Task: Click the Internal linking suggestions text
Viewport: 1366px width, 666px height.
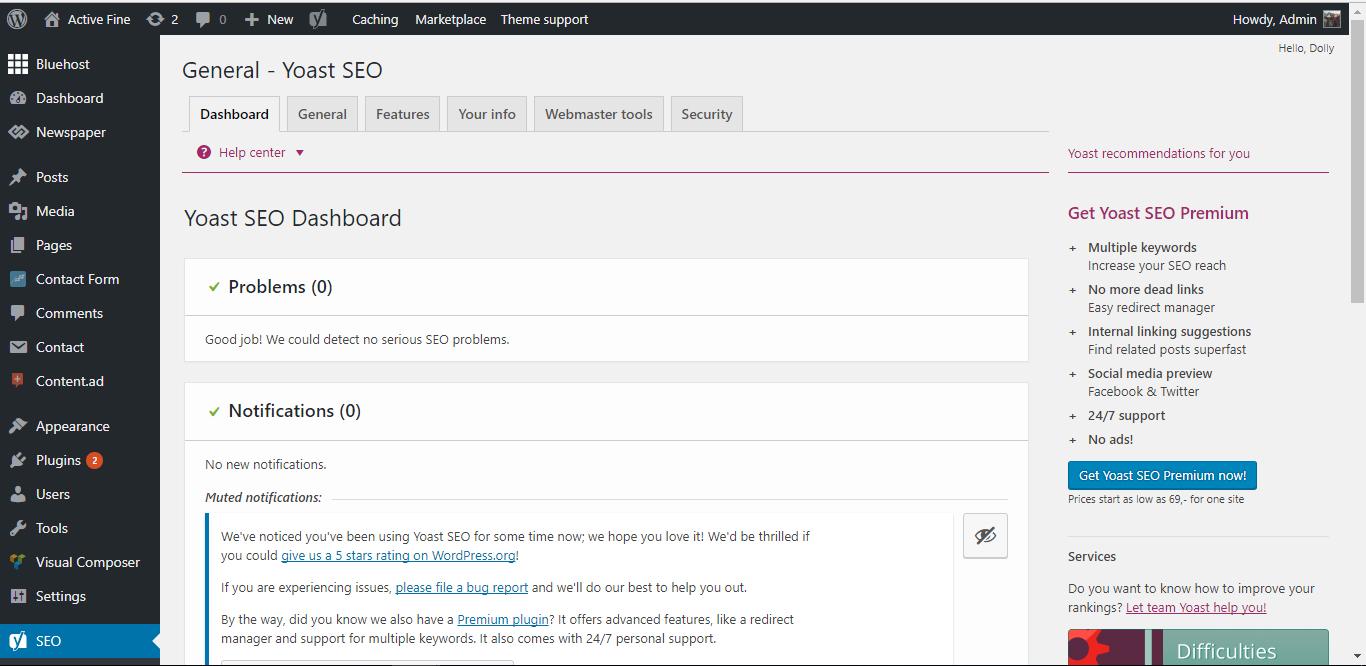Action: pyautogui.click(x=1169, y=331)
